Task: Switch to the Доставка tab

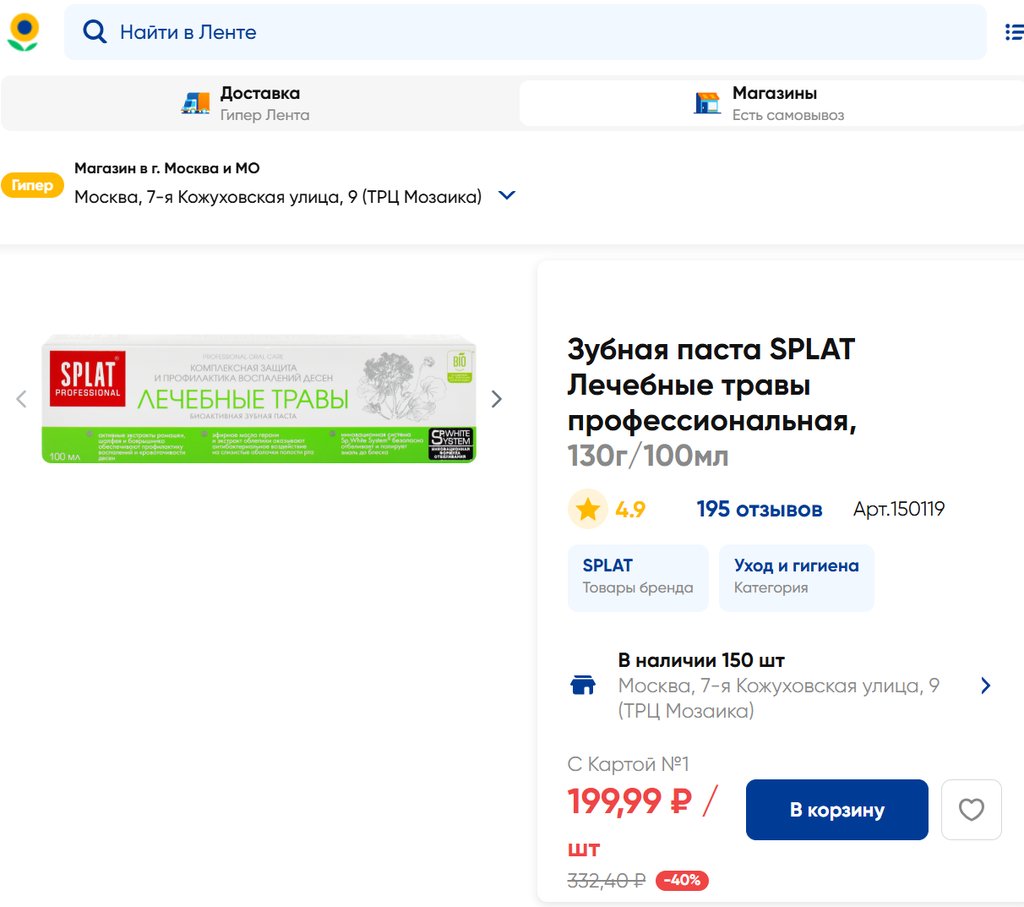Action: pyautogui.click(x=259, y=103)
